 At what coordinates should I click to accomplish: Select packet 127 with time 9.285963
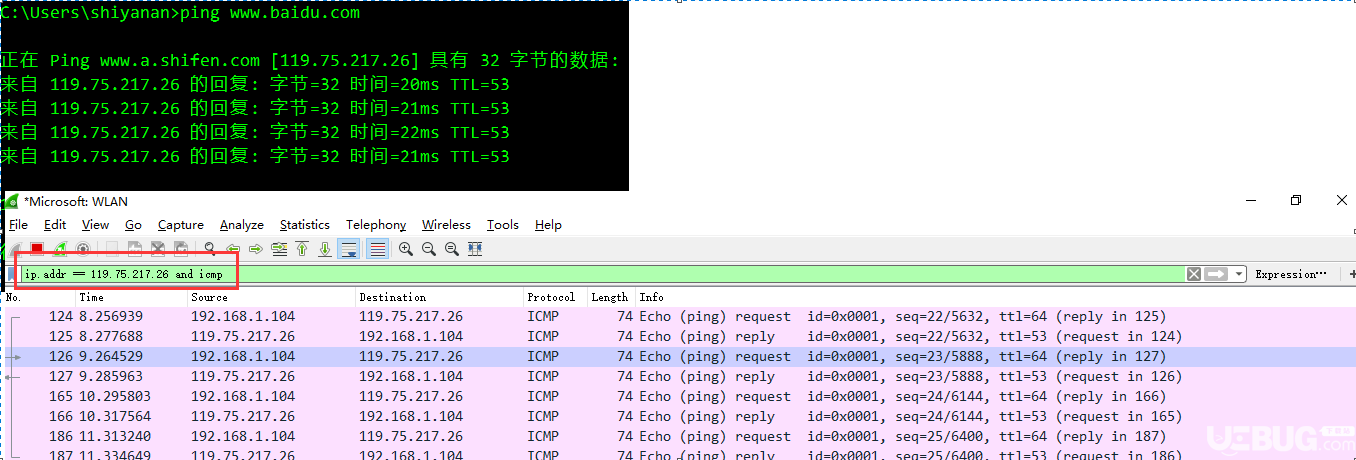tap(679, 376)
